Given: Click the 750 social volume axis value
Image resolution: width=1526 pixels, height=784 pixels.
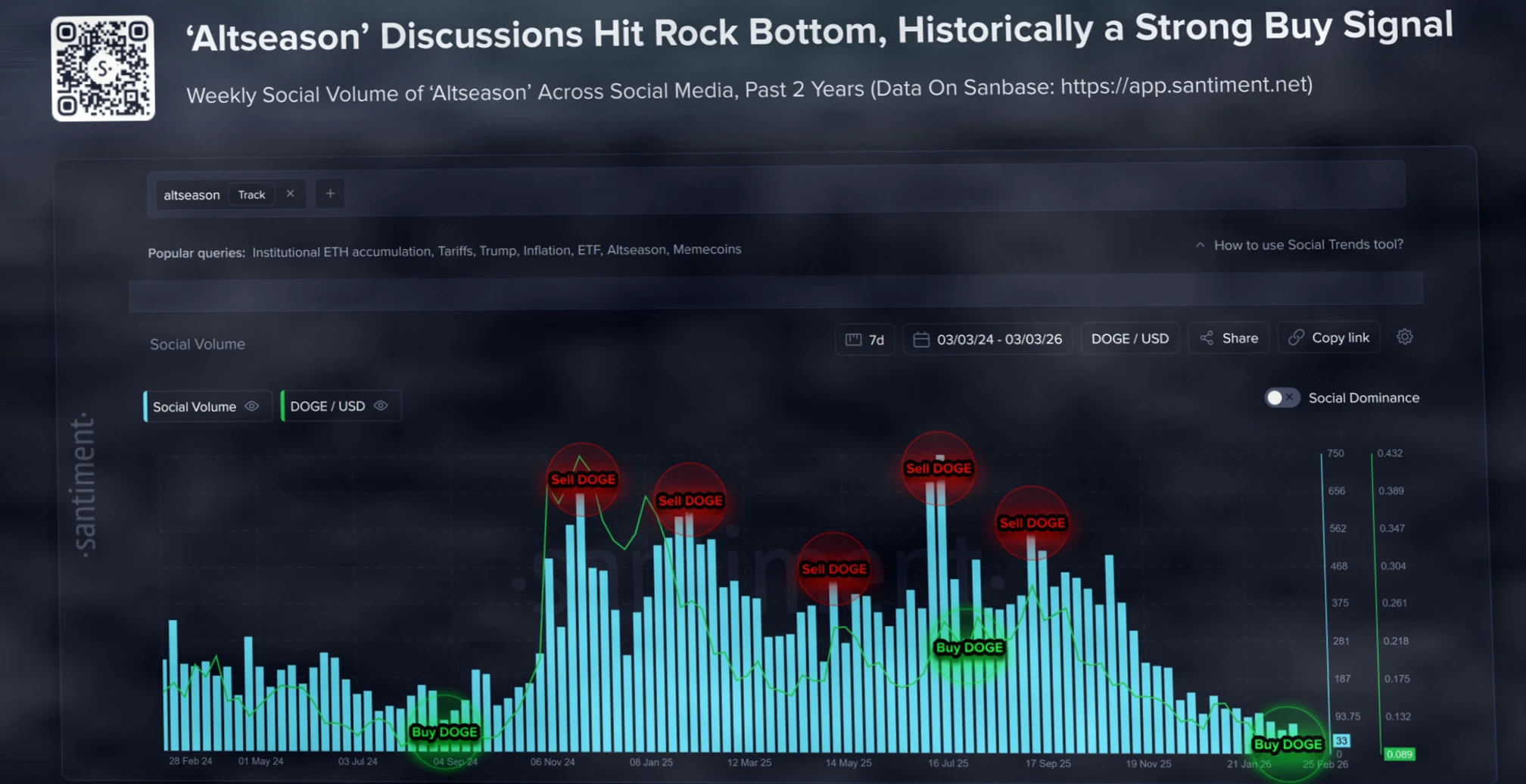Looking at the screenshot, I should pos(1335,453).
